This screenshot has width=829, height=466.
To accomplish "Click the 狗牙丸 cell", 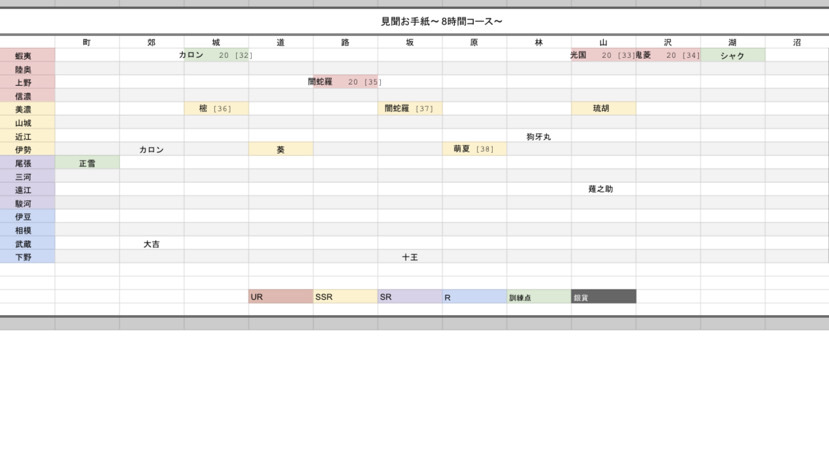I will (x=539, y=136).
